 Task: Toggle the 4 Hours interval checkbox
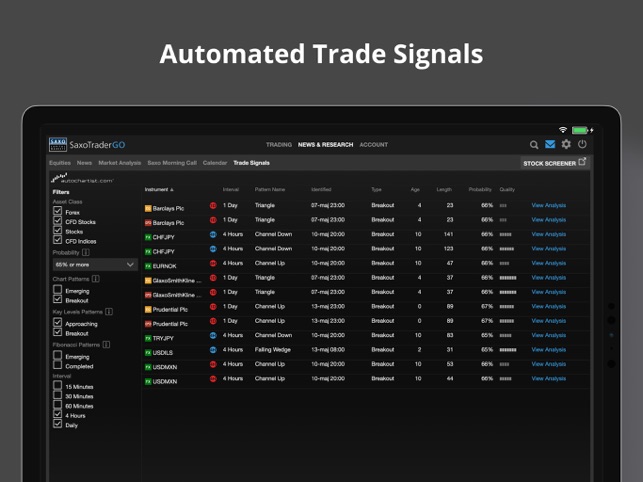pos(57,414)
